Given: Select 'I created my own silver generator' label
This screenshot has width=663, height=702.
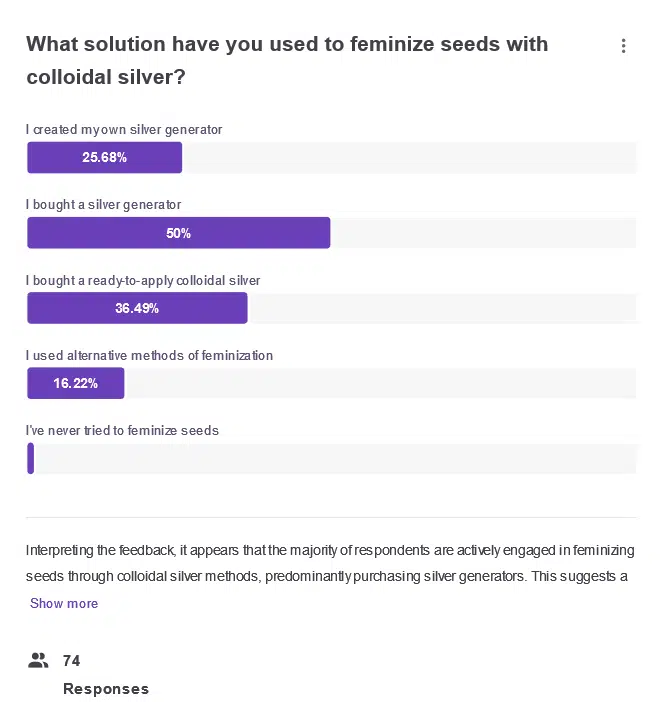Looking at the screenshot, I should [124, 130].
